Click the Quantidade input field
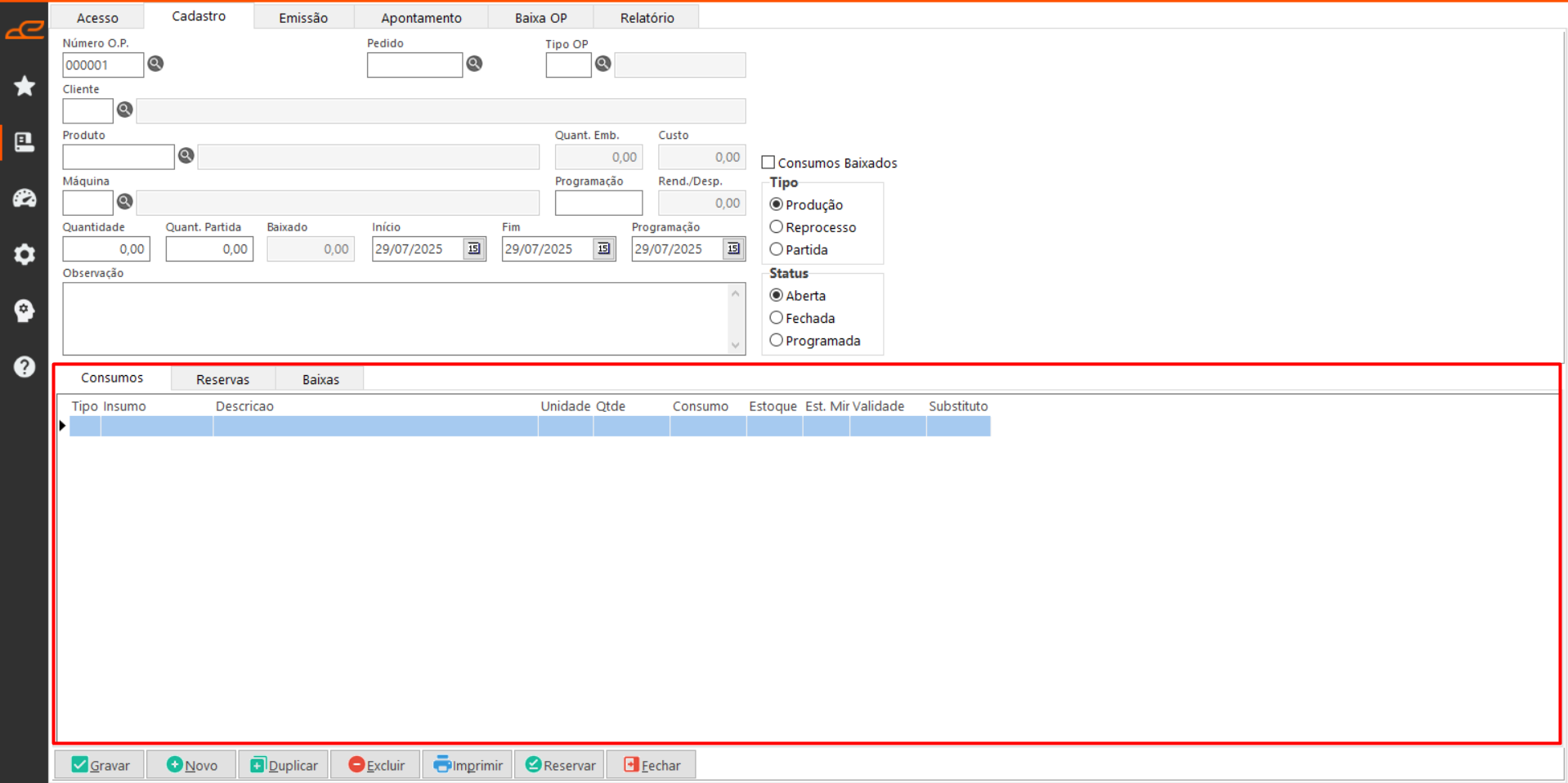The image size is (1568, 783). click(x=106, y=249)
